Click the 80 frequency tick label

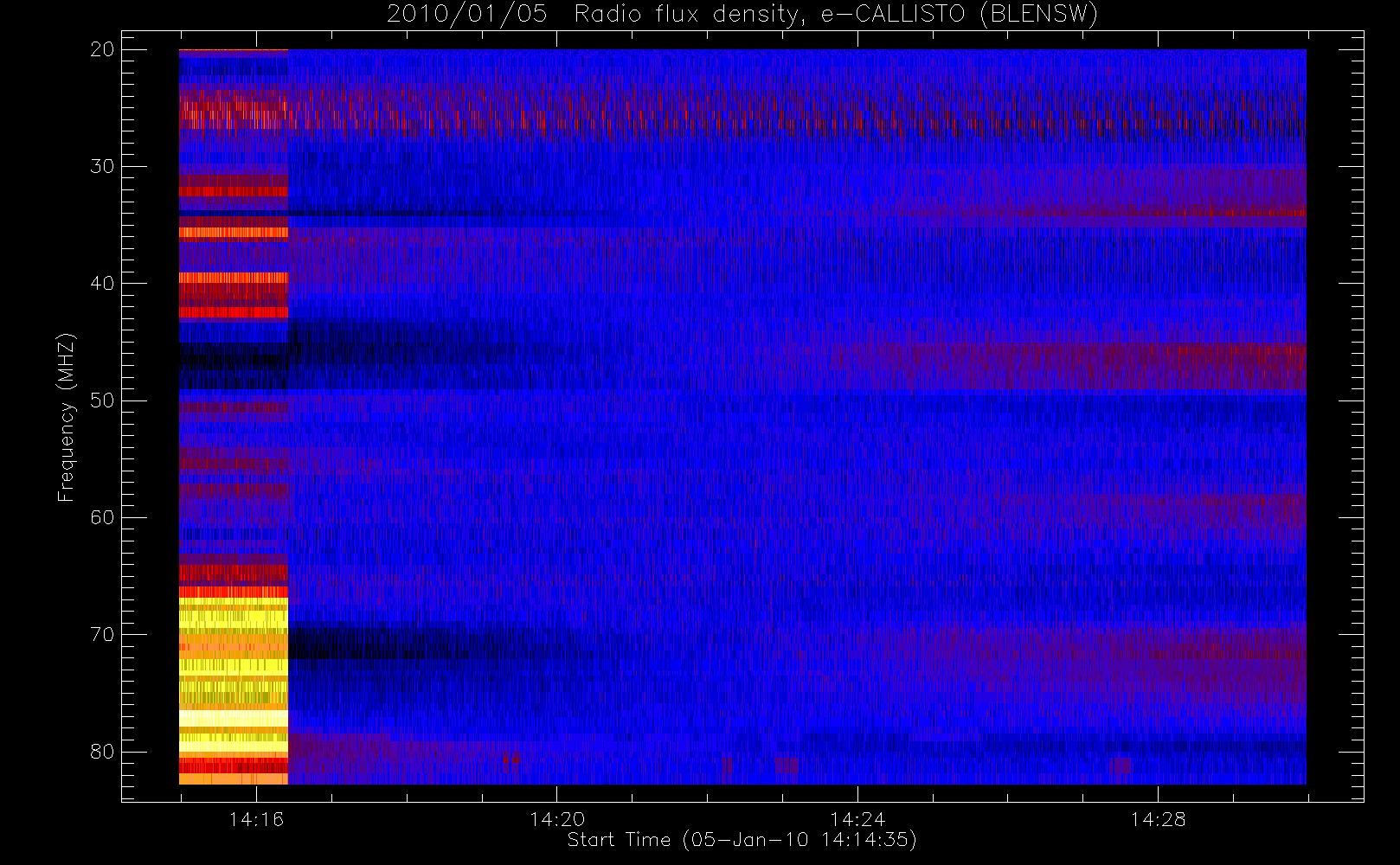(x=102, y=752)
